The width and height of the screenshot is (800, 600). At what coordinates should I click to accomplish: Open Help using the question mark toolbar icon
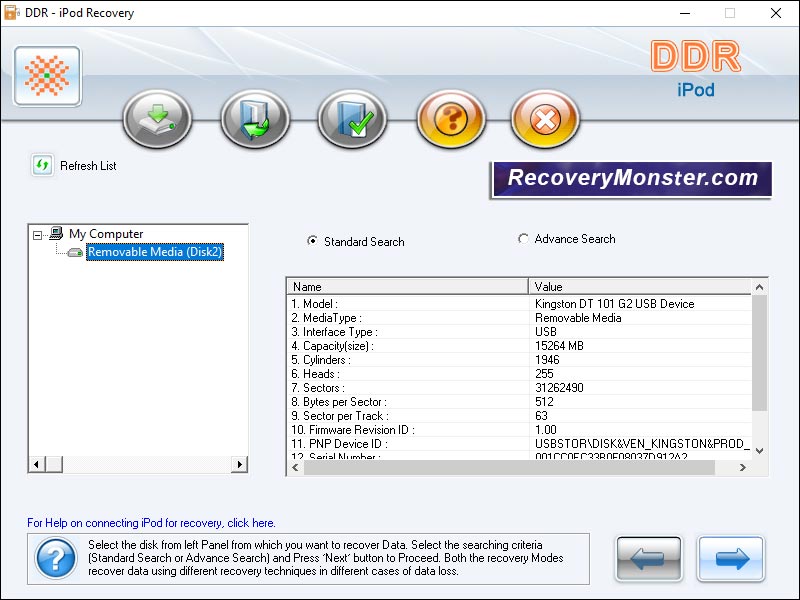[450, 119]
